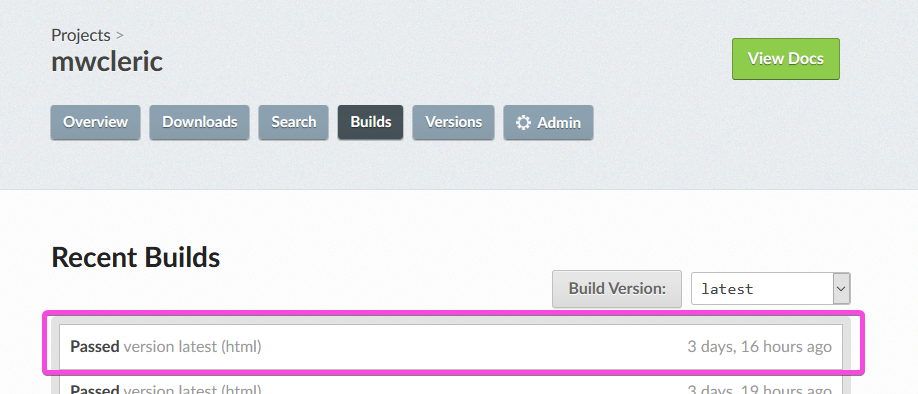This screenshot has width=918, height=394.
Task: Open the Passed build from 19 hours ago
Action: (451, 385)
